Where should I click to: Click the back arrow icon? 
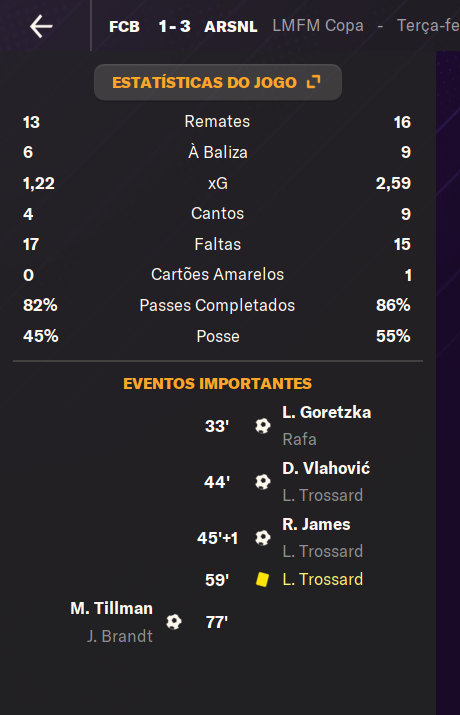[x=41, y=26]
